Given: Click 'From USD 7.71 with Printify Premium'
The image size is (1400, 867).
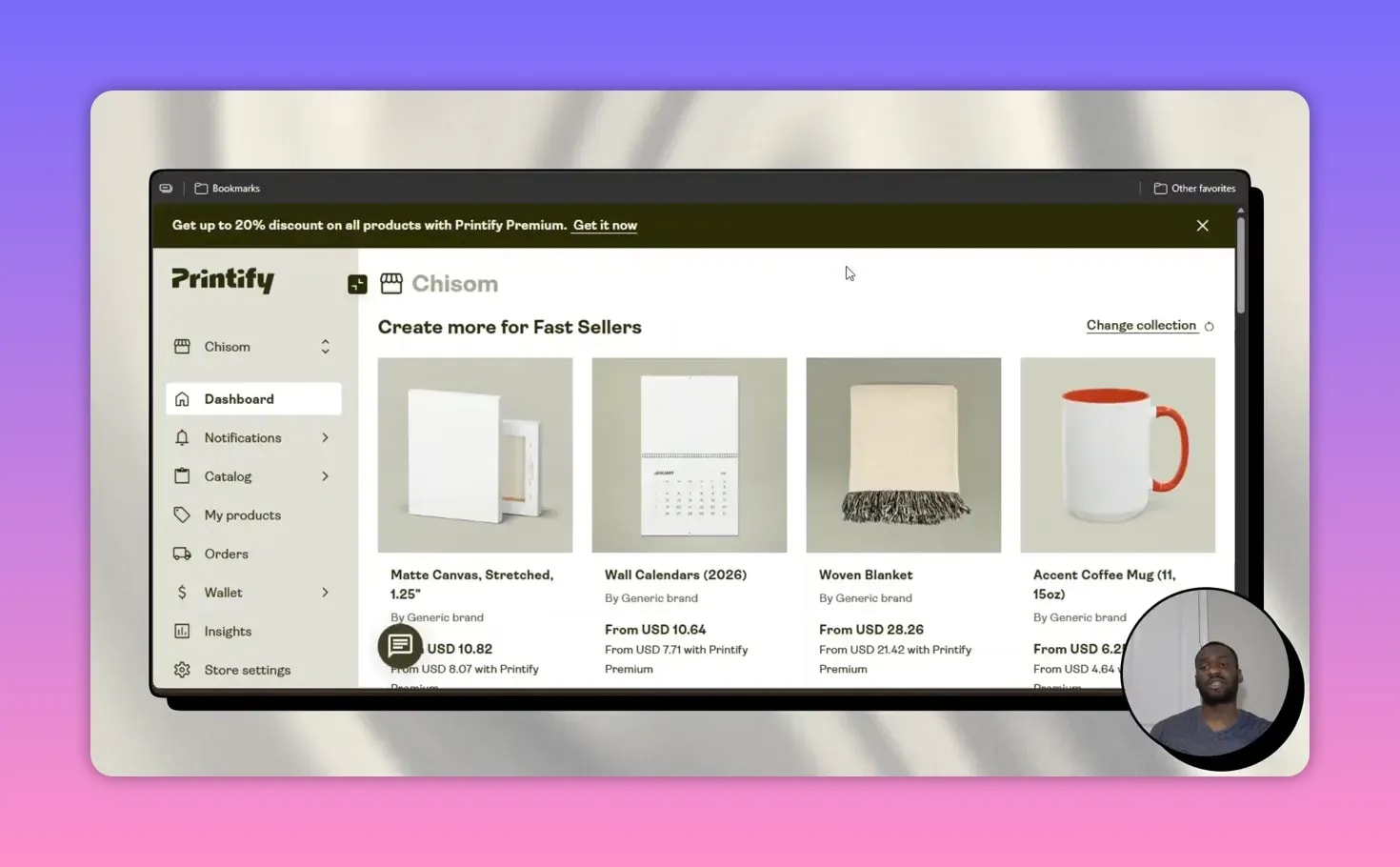Looking at the screenshot, I should tap(676, 659).
